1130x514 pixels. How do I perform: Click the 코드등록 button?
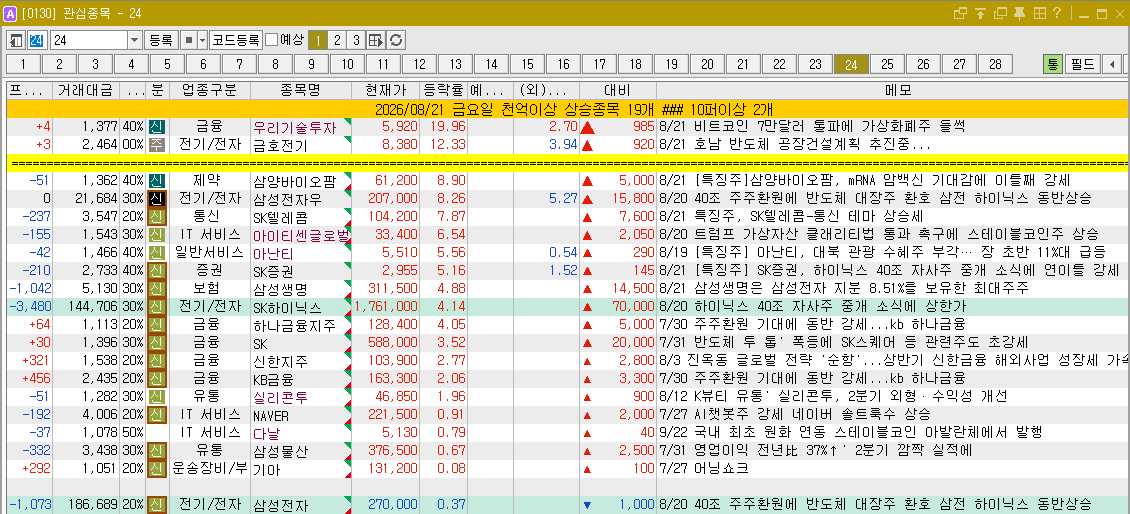point(236,40)
